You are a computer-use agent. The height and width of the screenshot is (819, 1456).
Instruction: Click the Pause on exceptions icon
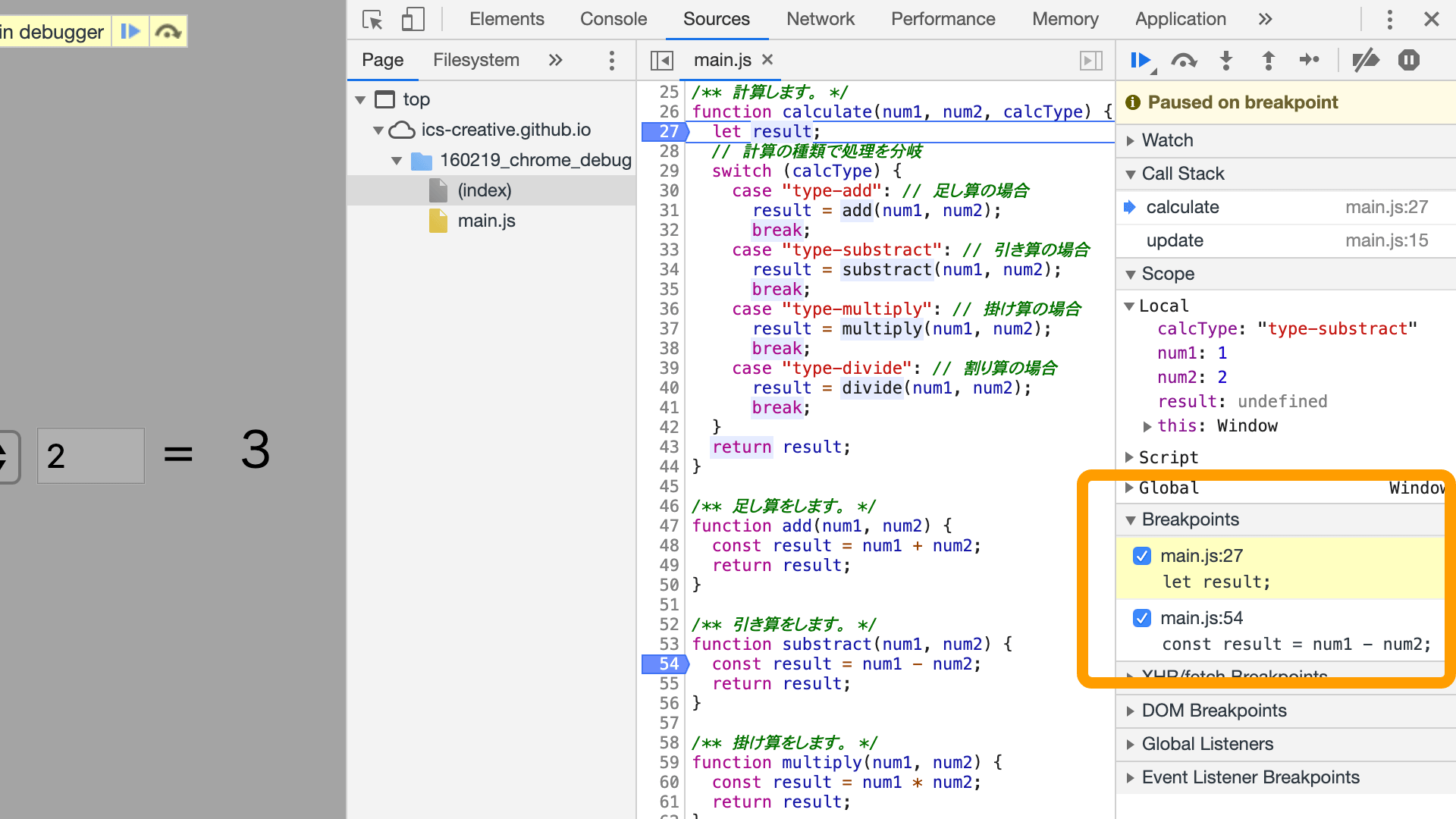pos(1408,61)
